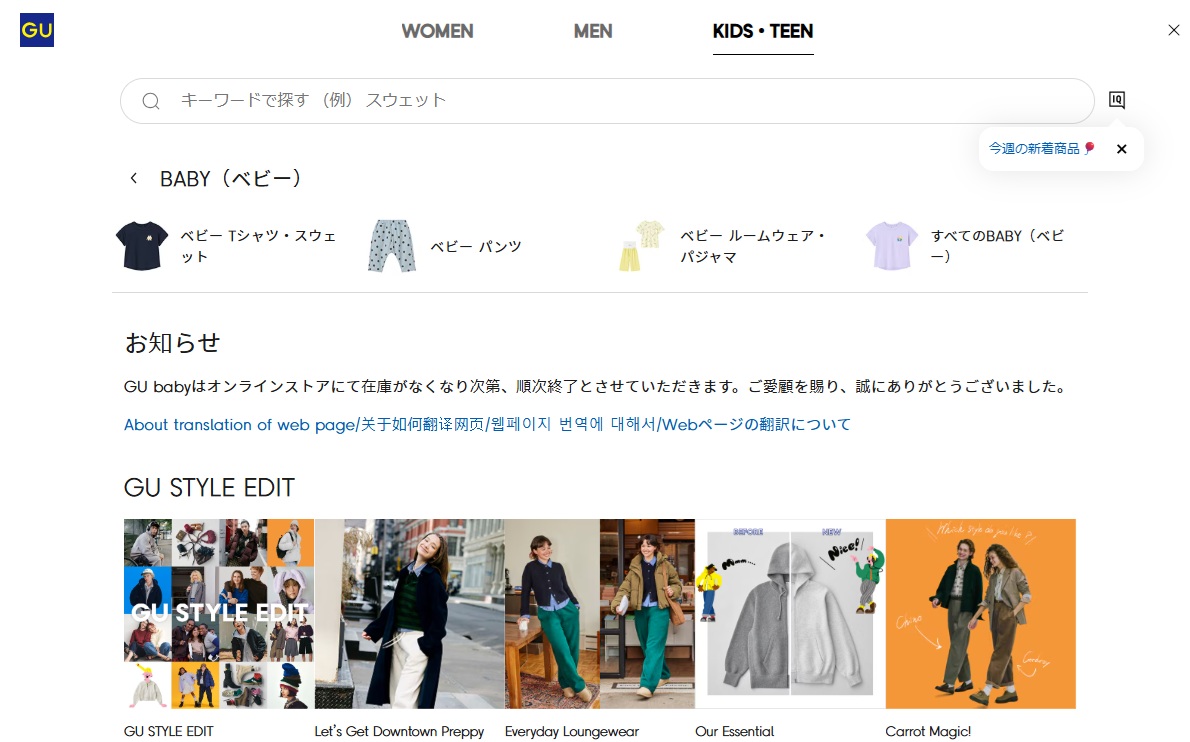Click lavender baby T-shirt icon
Image resolution: width=1190 pixels, height=742 pixels.
coord(892,246)
